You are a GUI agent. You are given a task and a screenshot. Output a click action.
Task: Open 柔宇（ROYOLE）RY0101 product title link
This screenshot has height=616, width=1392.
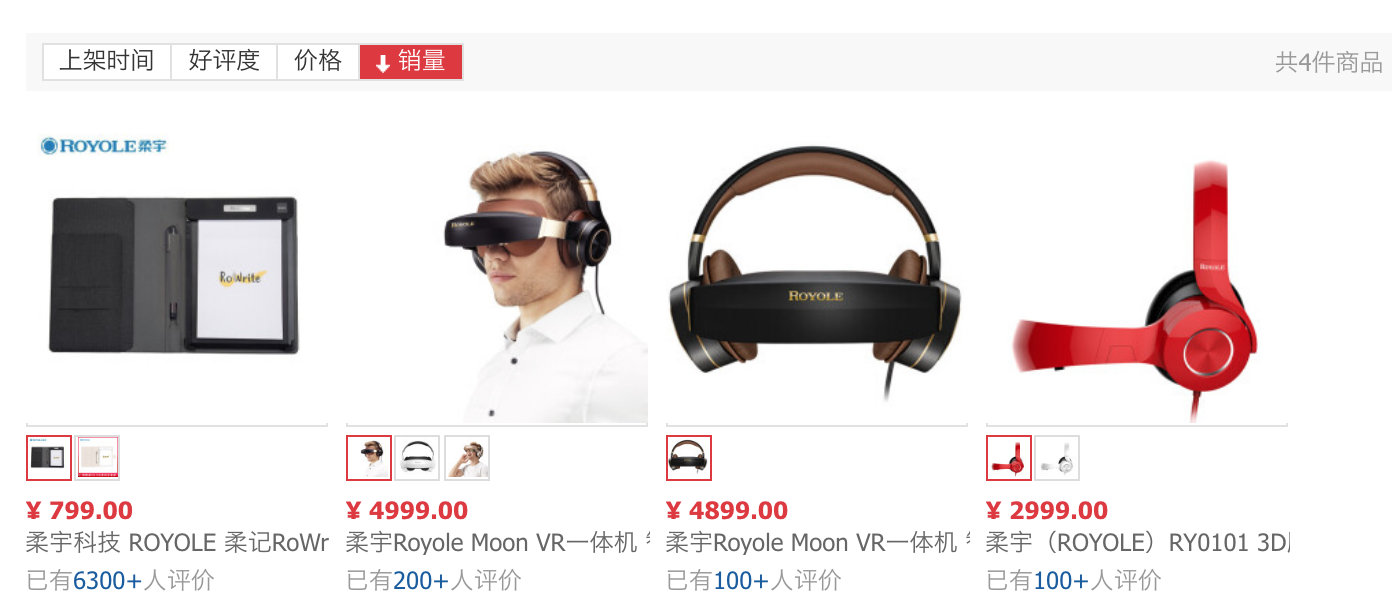point(1137,543)
